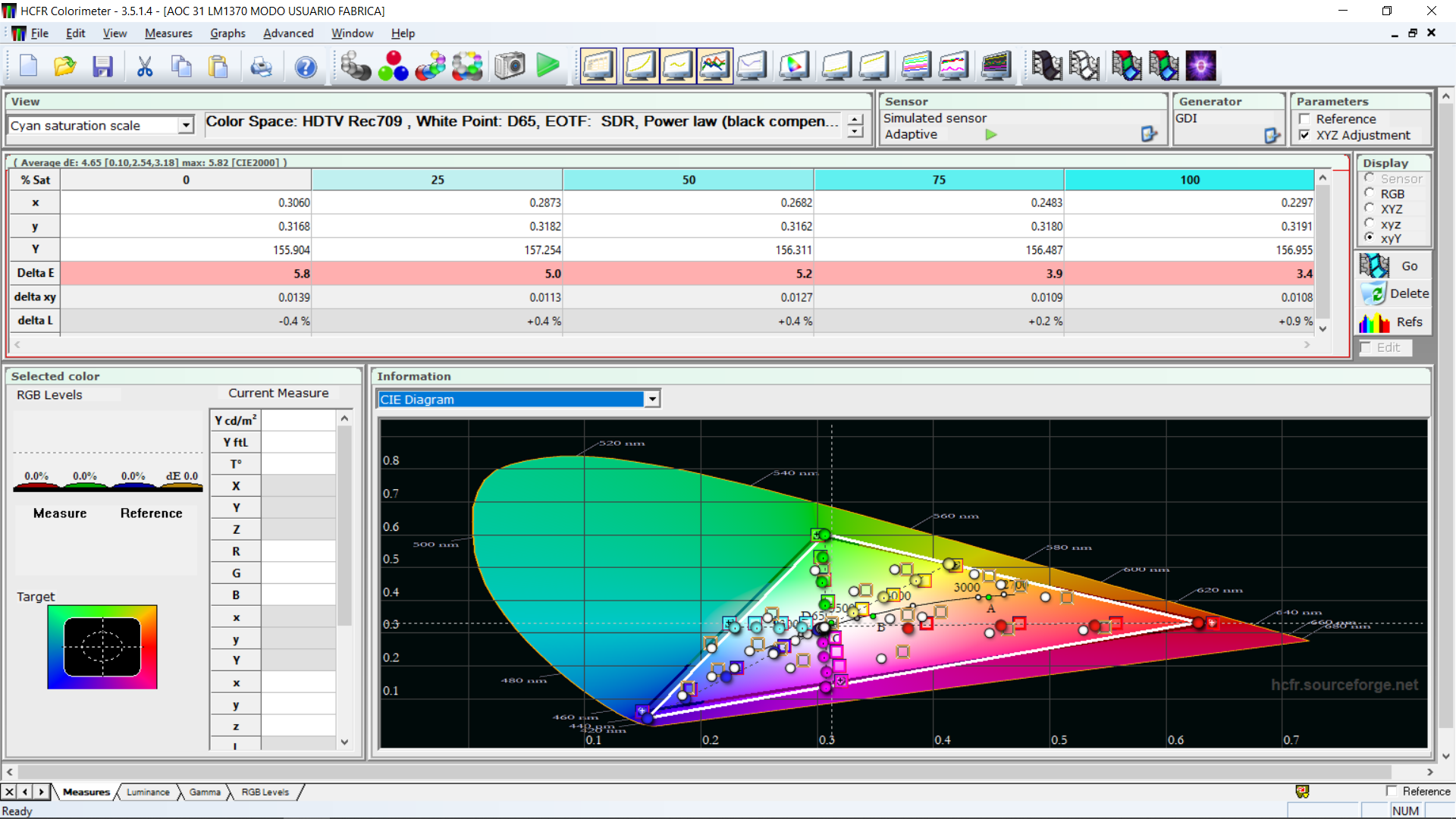Click the purple glow pattern icon
The image size is (1456, 819).
coord(1201,66)
